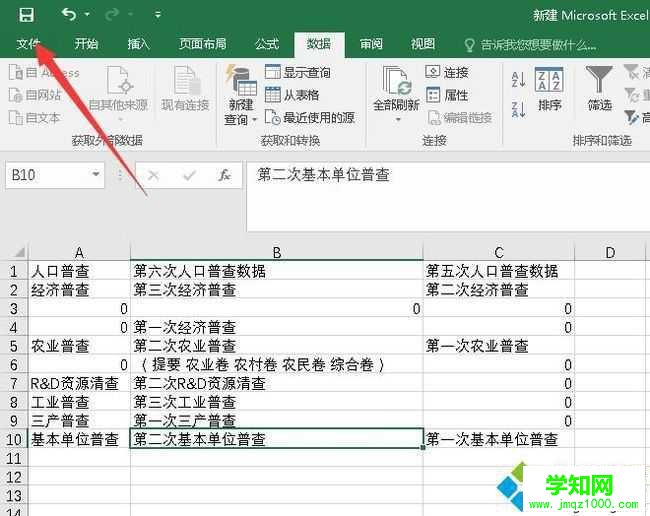Screen dimensions: 650x516
Task: Select column A header
Action: click(79, 252)
